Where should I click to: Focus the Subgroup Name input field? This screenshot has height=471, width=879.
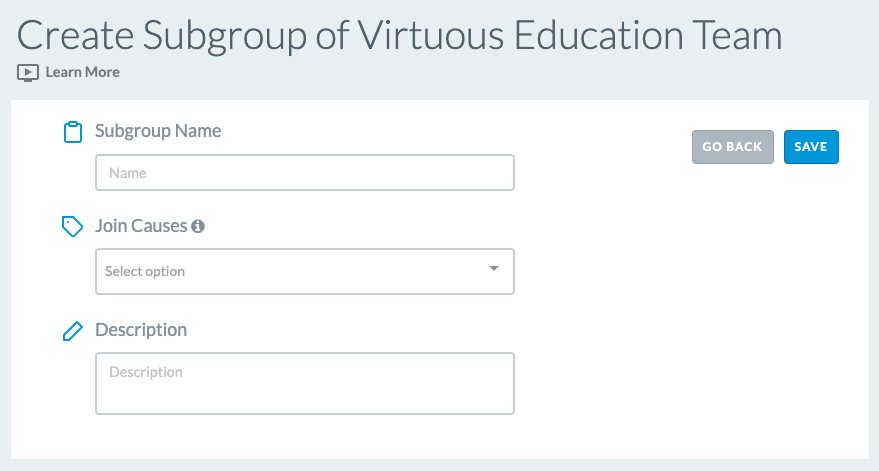(305, 173)
